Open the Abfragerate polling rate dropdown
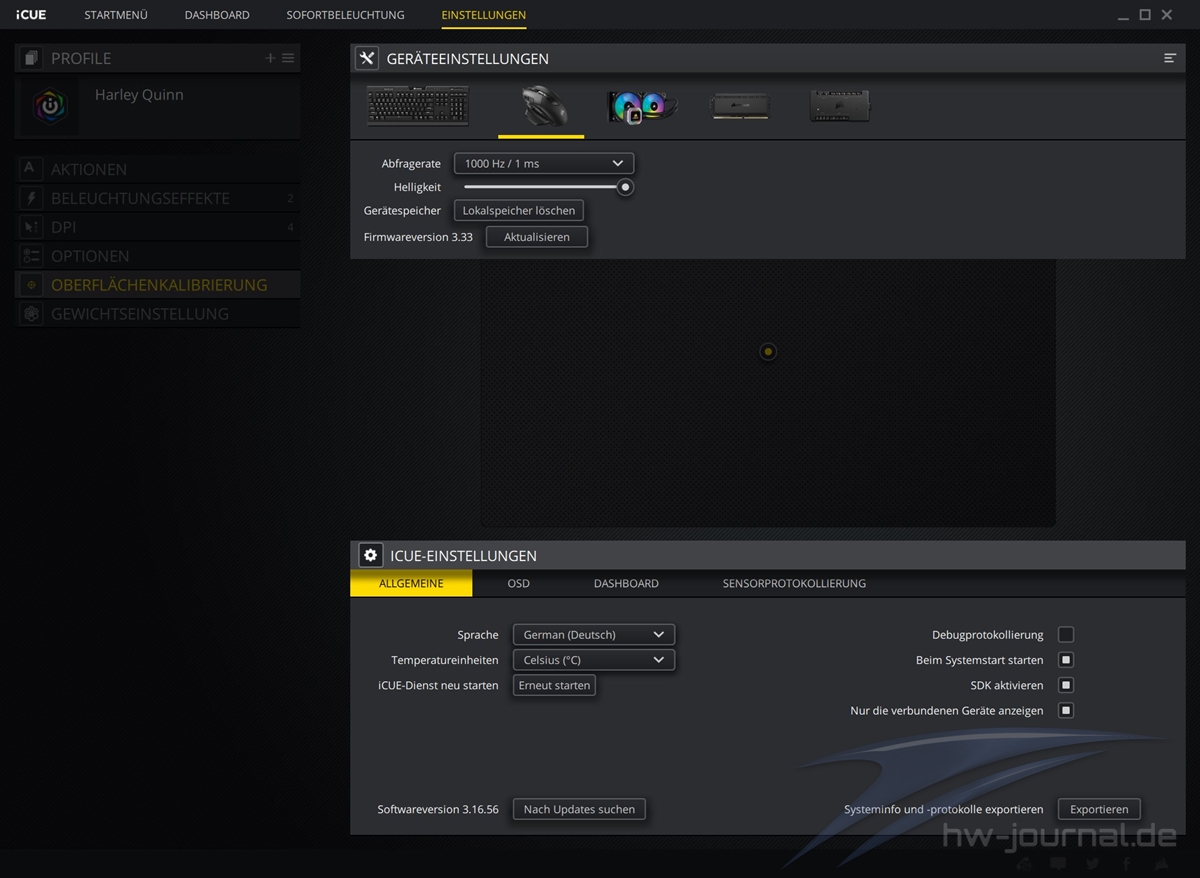Viewport: 1200px width, 878px height. pos(543,163)
